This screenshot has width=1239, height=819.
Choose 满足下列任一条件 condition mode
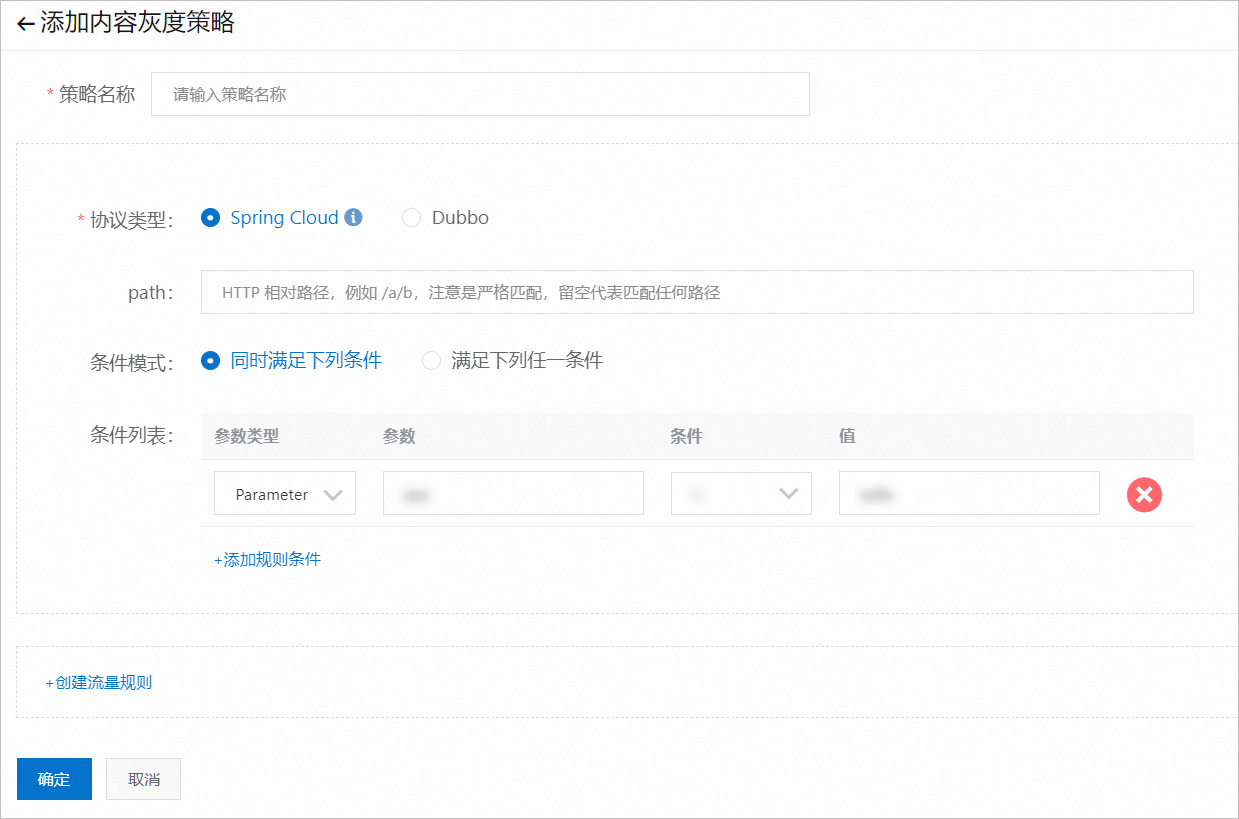(x=431, y=361)
